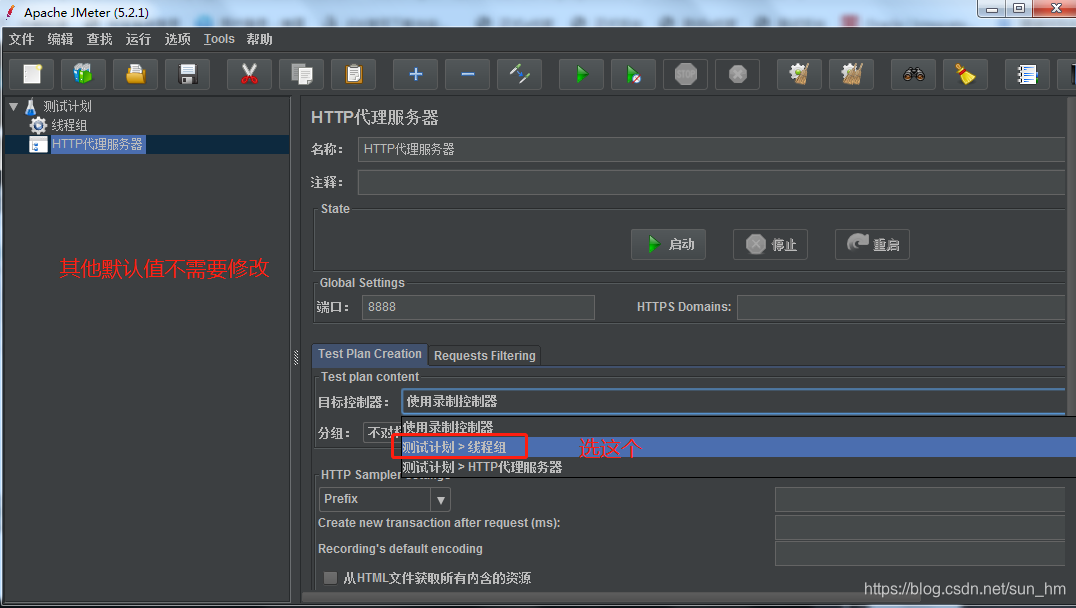Save the test plan floppy icon

point(187,74)
